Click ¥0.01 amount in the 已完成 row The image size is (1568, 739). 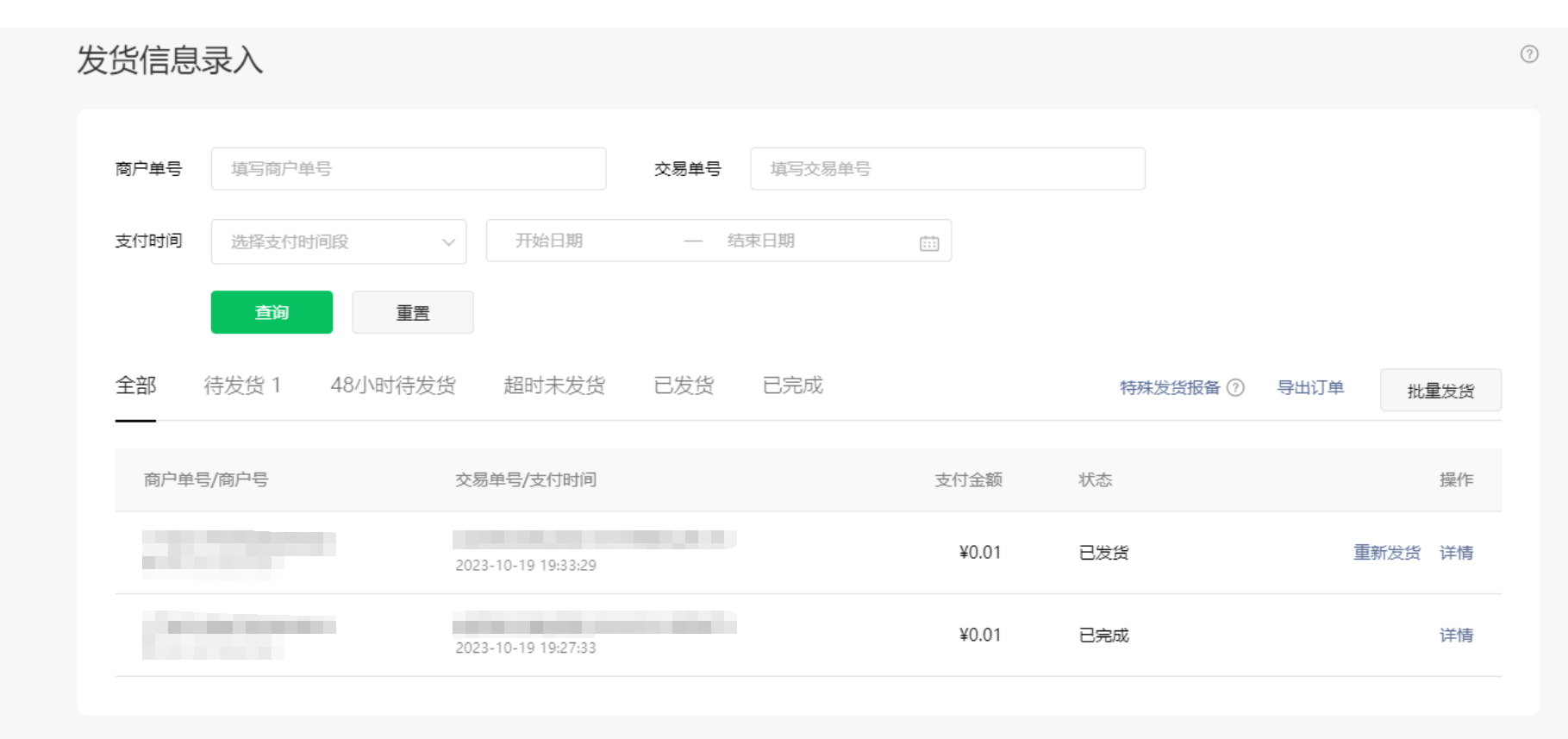coord(980,636)
